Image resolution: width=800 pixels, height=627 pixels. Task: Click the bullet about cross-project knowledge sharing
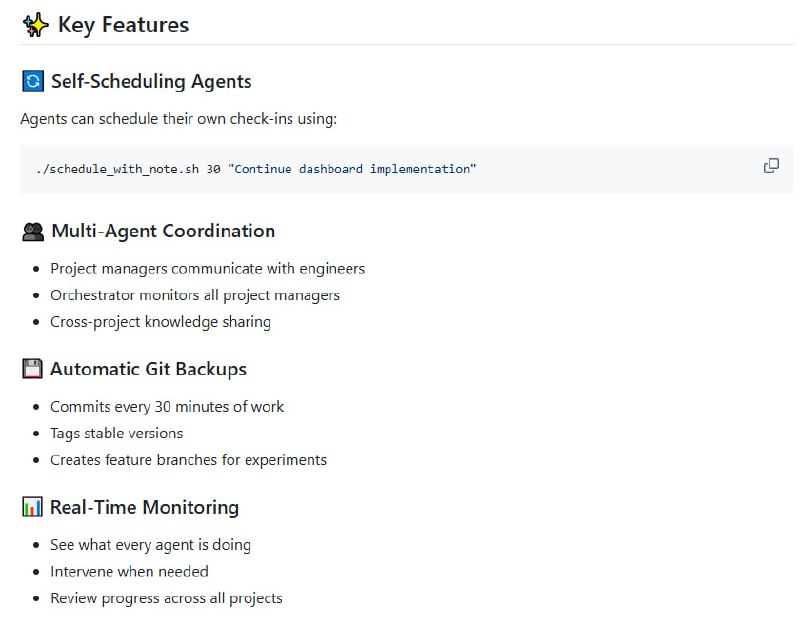[161, 321]
